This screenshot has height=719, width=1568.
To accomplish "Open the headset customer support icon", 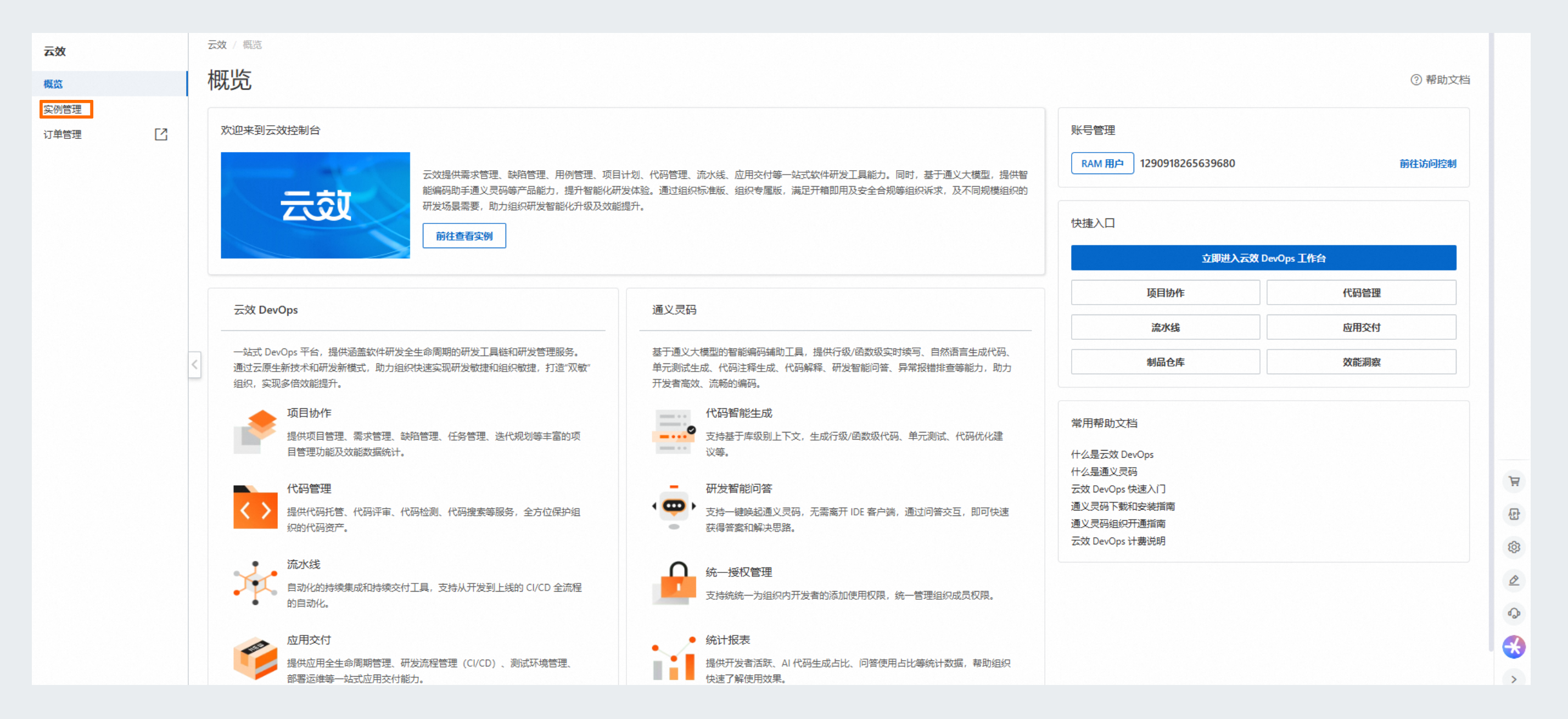I will click(x=1514, y=613).
